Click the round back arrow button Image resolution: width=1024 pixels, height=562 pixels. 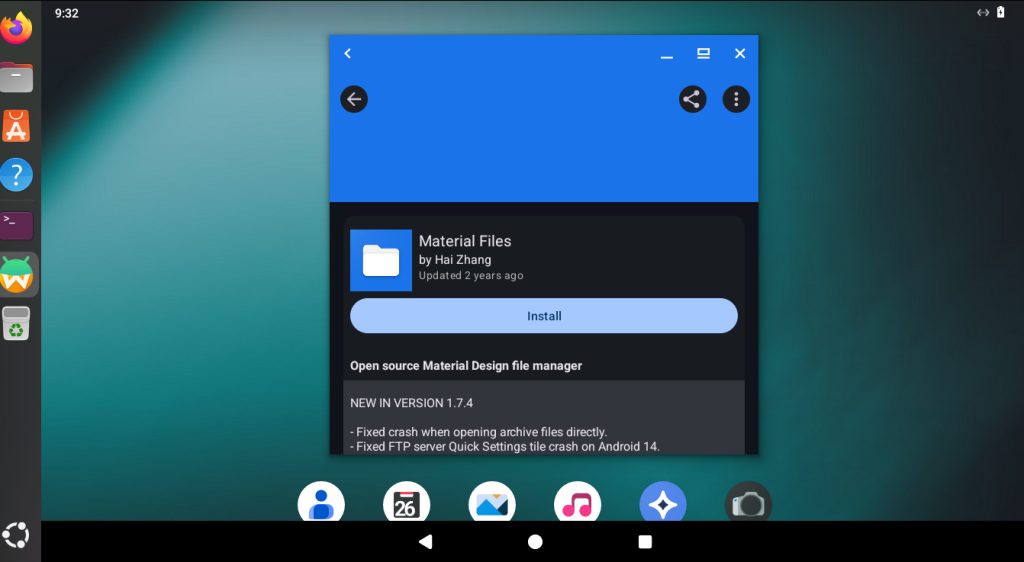[354, 99]
